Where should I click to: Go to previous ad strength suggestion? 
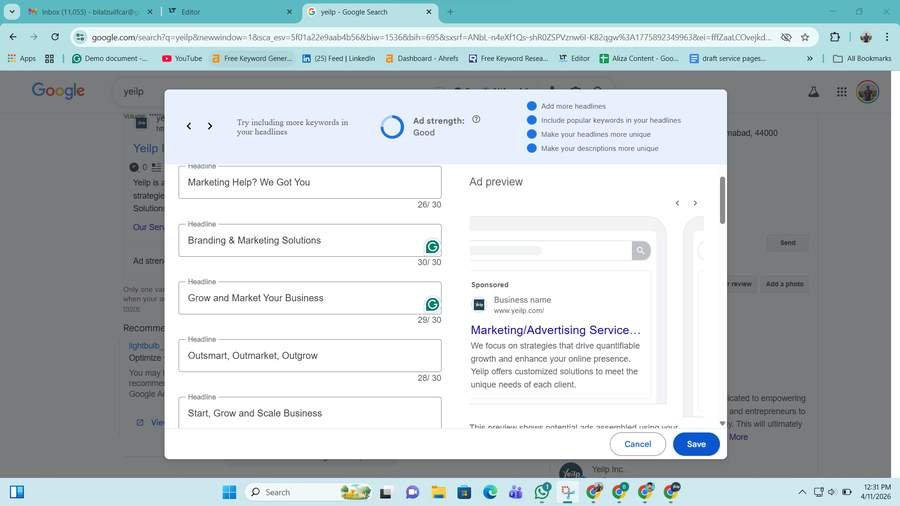click(189, 126)
